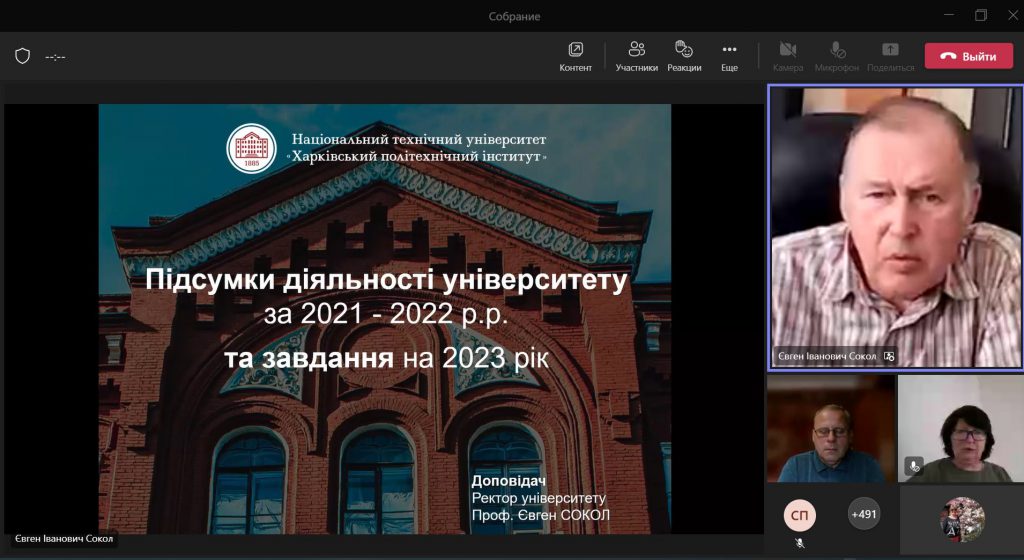
Task: Click Собрание window title
Action: pos(515,16)
